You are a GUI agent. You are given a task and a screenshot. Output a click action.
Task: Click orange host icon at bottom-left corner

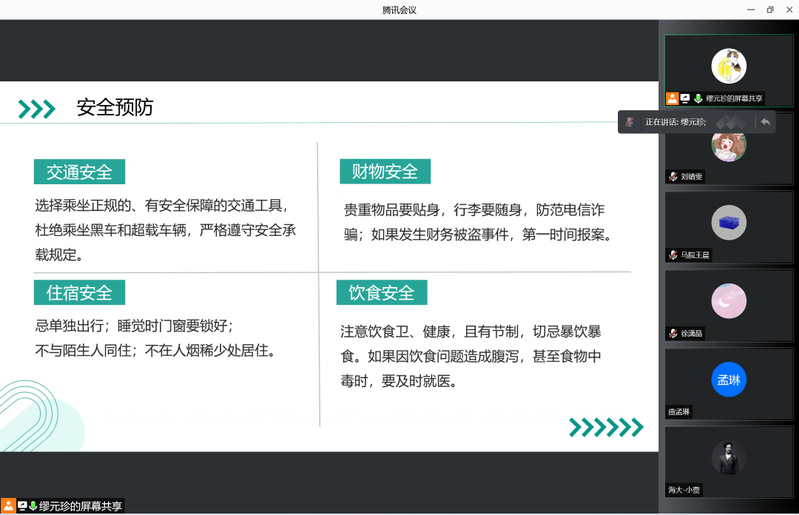(x=9, y=506)
